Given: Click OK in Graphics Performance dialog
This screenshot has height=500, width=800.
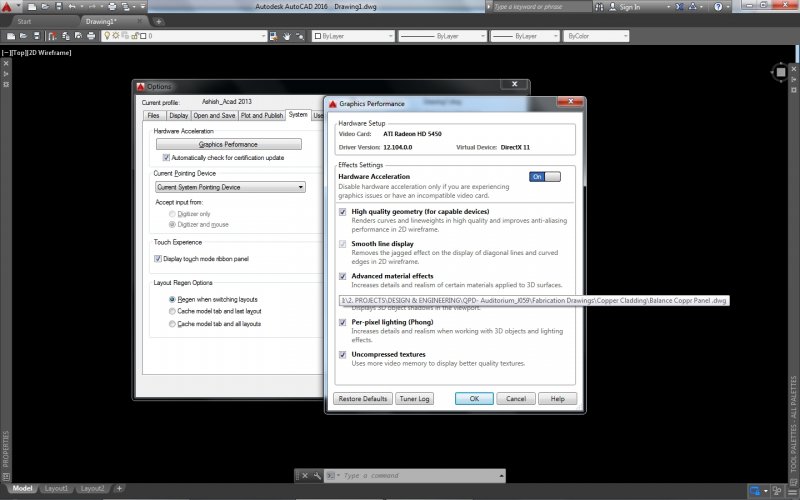Looking at the screenshot, I should pos(474,398).
